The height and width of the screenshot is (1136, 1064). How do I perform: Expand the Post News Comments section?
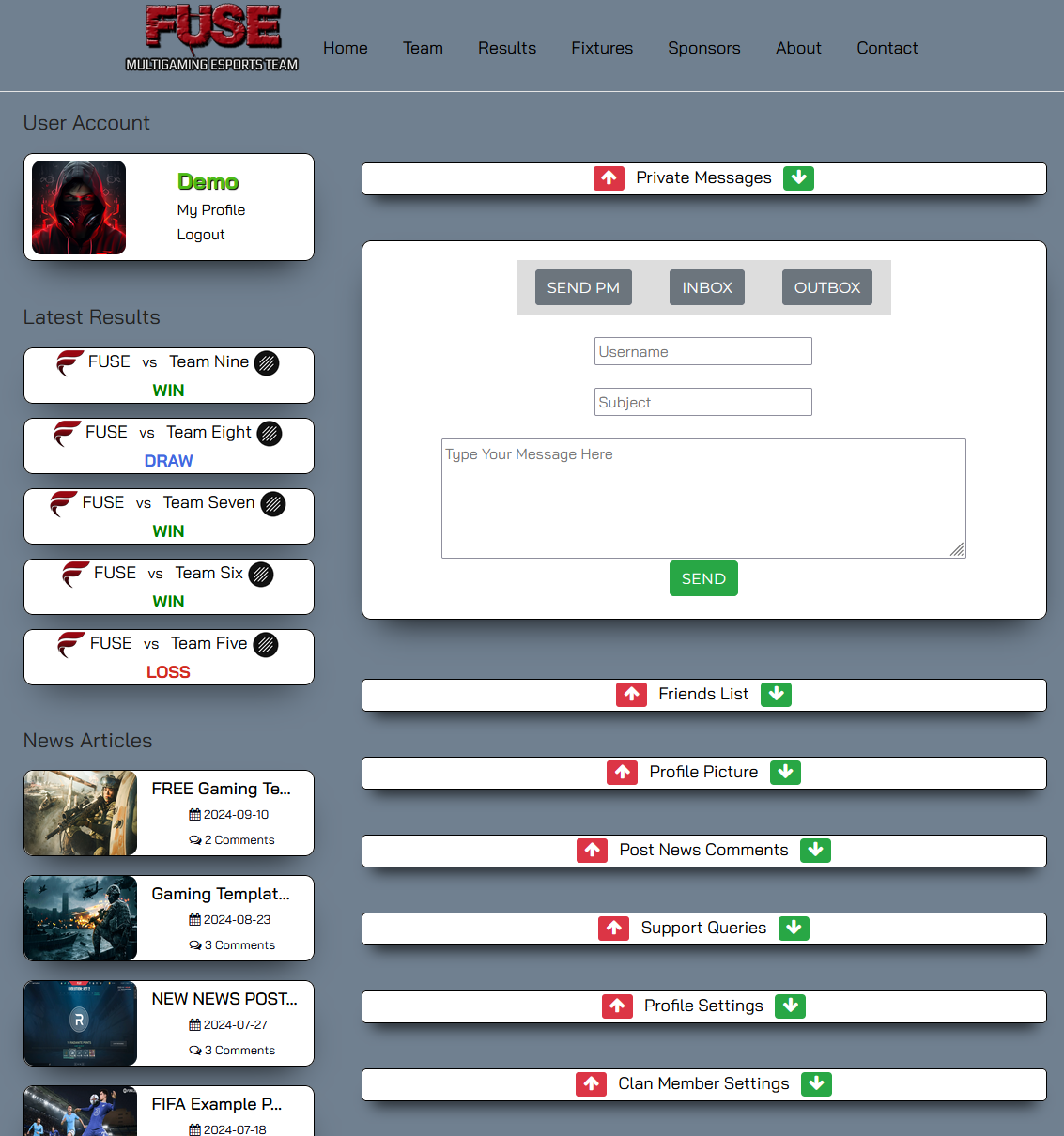[x=815, y=851]
